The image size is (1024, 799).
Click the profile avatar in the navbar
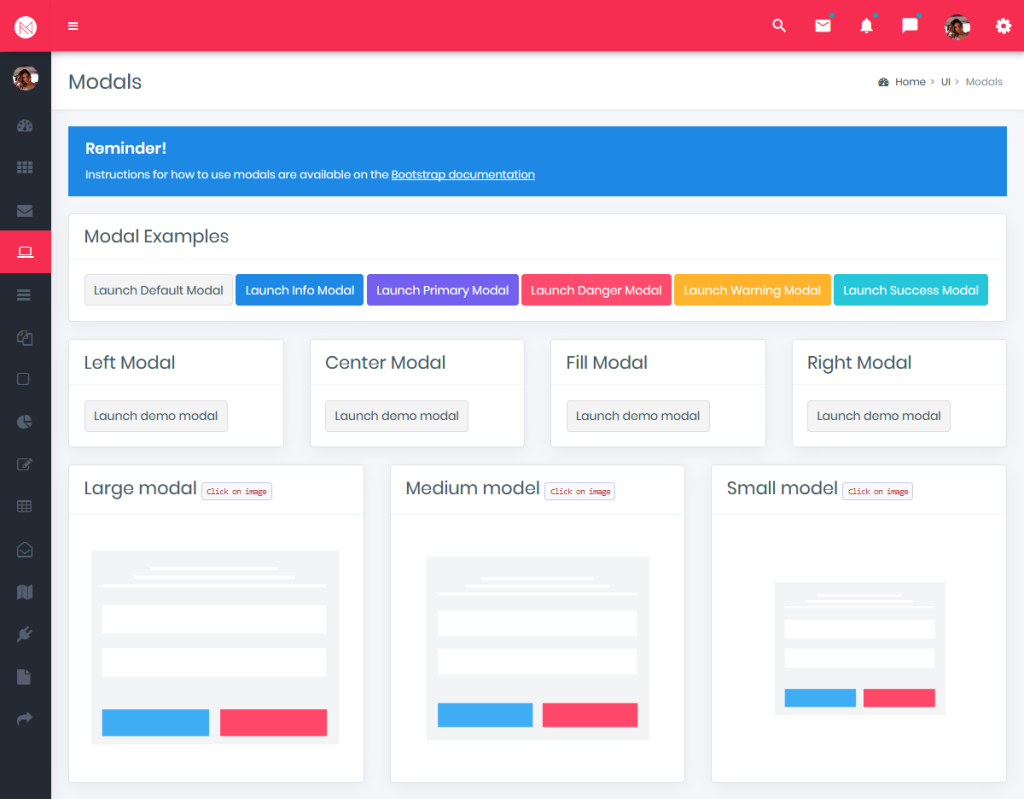[x=956, y=26]
